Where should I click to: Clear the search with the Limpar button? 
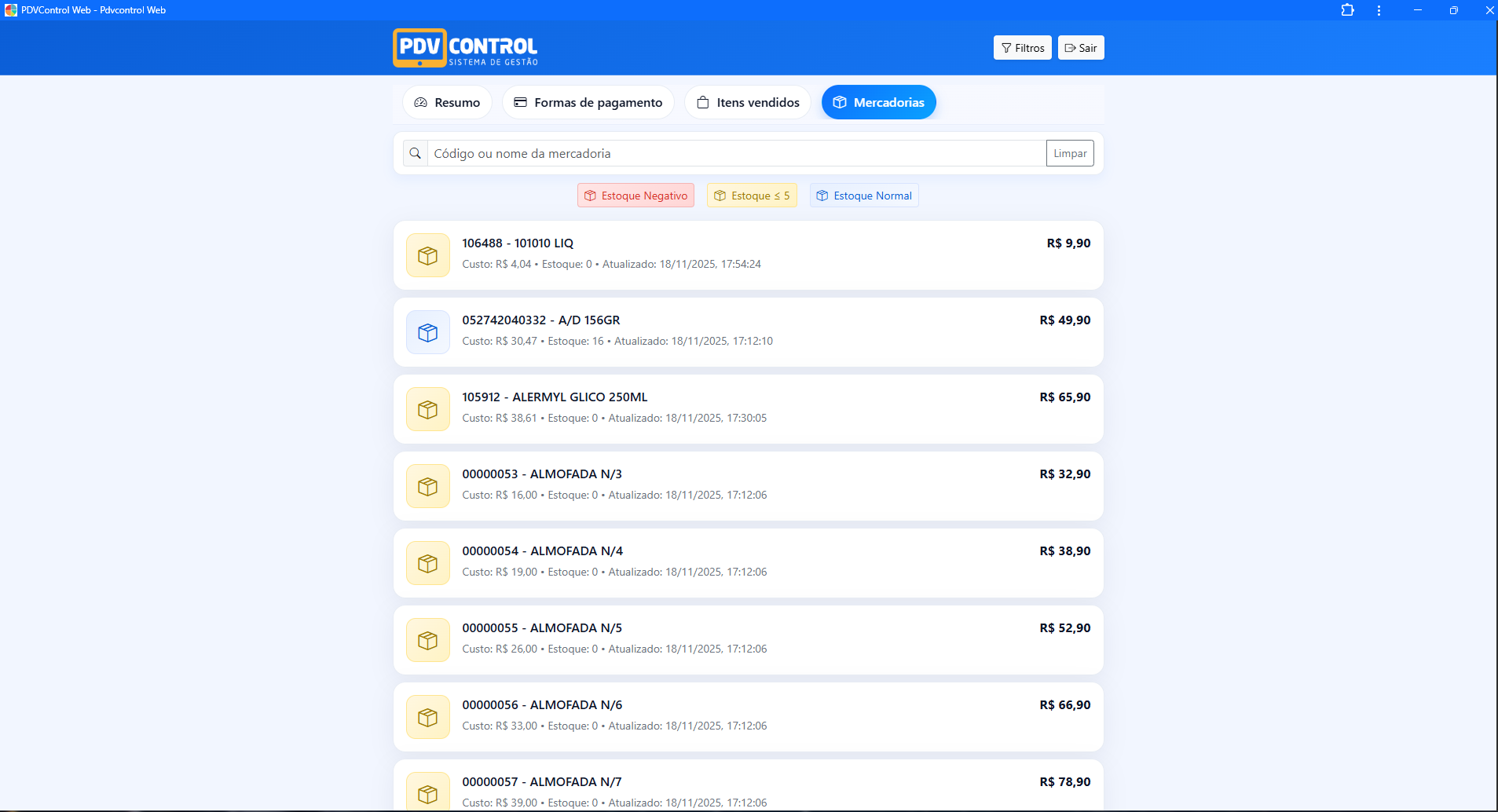point(1070,154)
